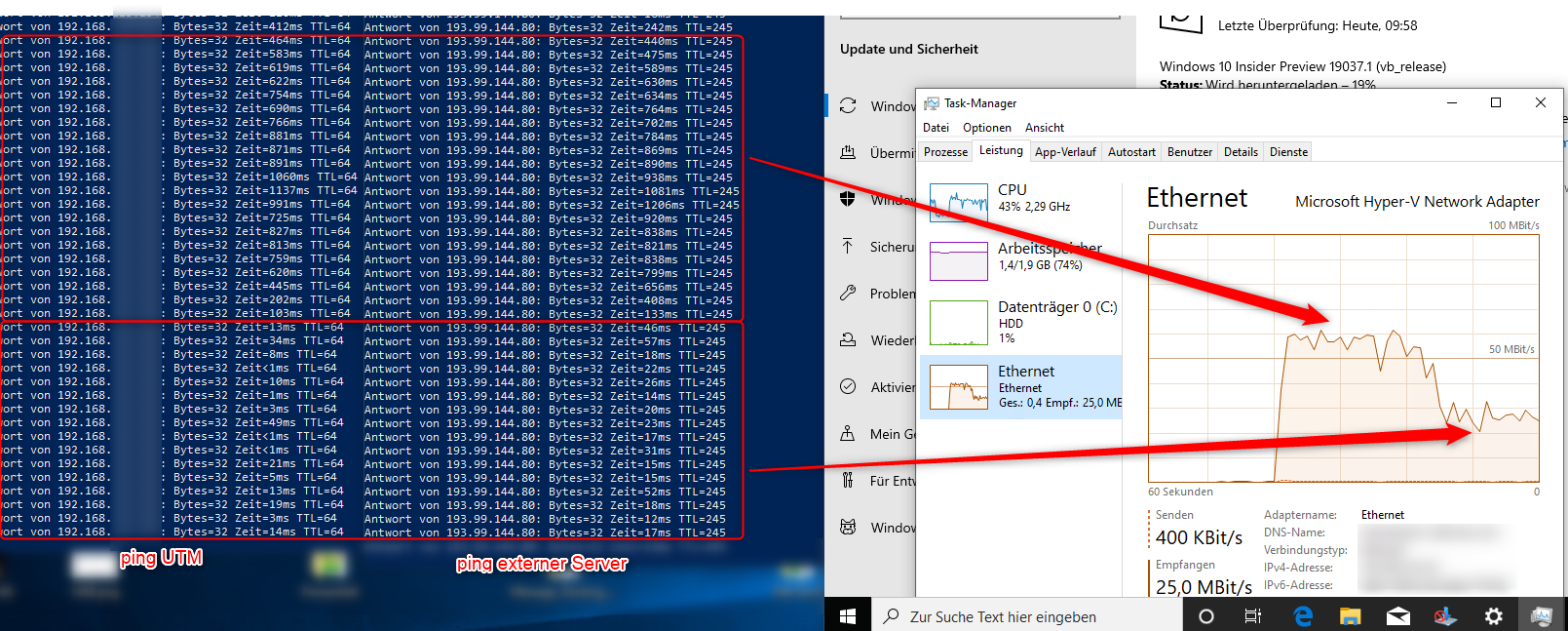Click the taskbar search field 'Zur Suche Text hier eingeben'
This screenshot has height=631, width=1568.
point(1027,616)
